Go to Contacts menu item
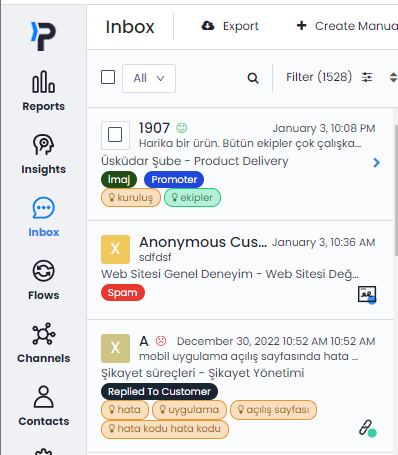The height and width of the screenshot is (455, 398). click(x=43, y=406)
